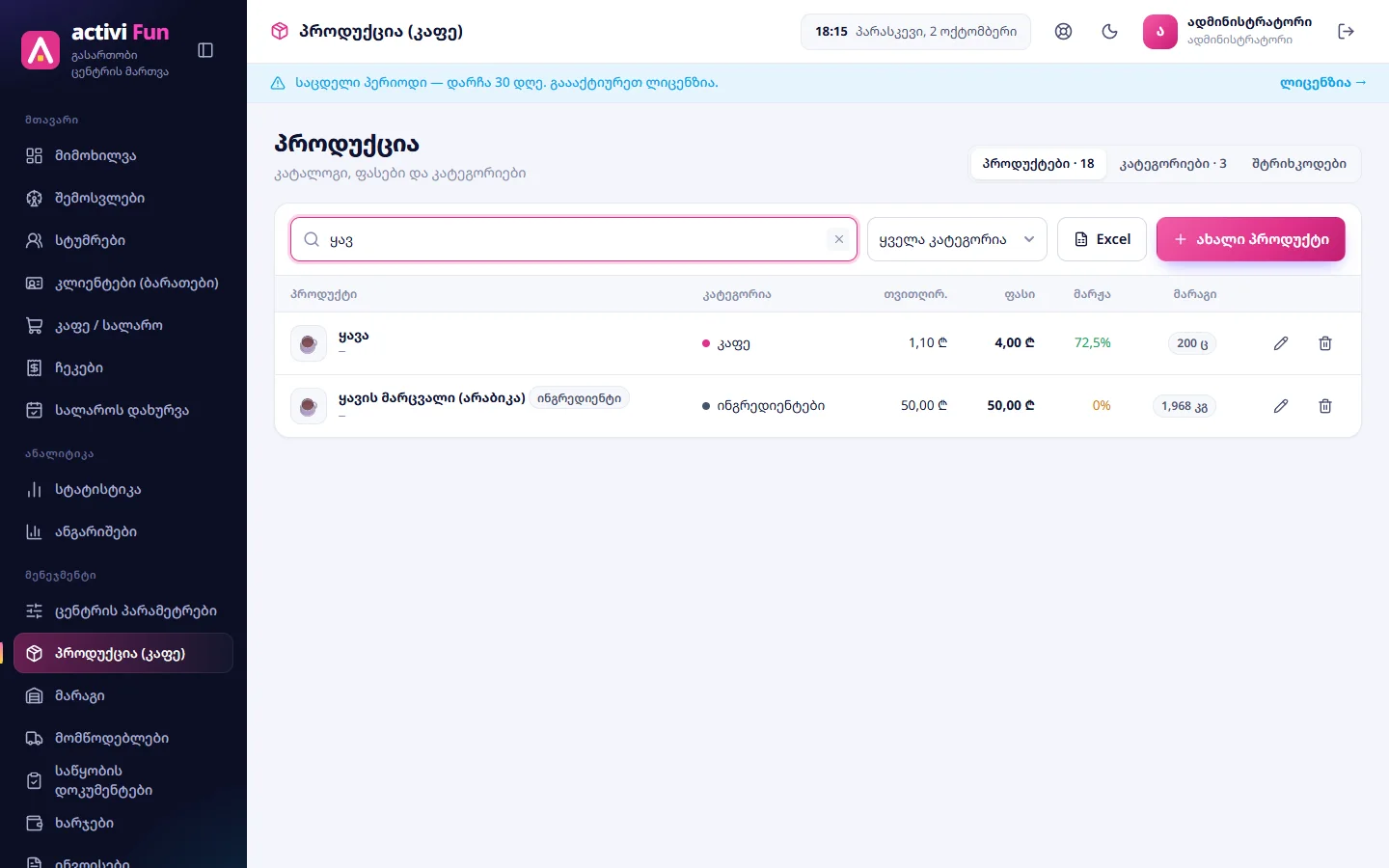Edit the ყავის მარცვალი (არაბიკა) product
1389x868 pixels.
click(1281, 406)
